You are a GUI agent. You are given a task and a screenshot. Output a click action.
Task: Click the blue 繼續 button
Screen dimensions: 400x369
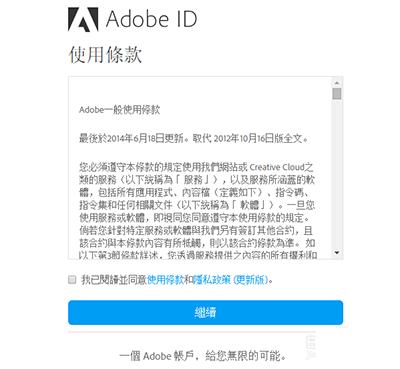point(205,312)
